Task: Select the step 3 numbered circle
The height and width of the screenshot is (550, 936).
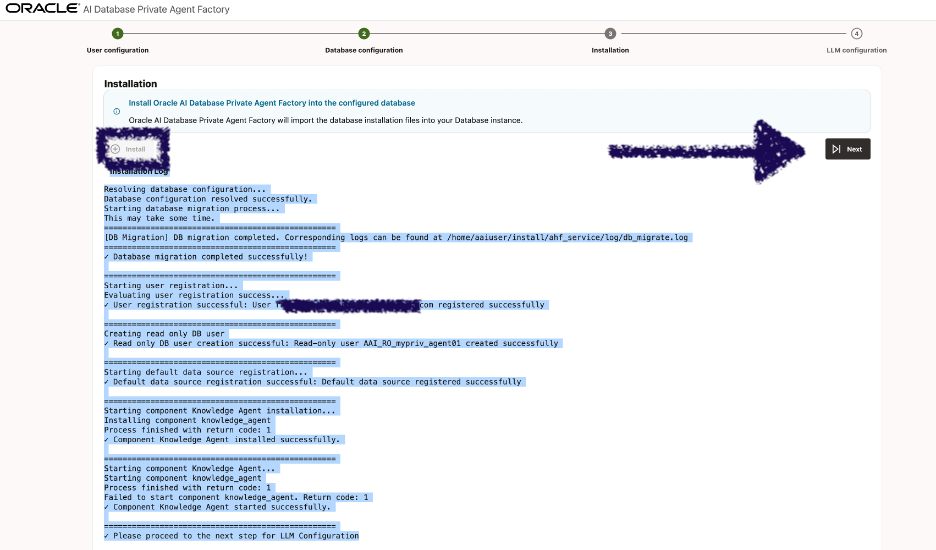Action: pyautogui.click(x=610, y=33)
